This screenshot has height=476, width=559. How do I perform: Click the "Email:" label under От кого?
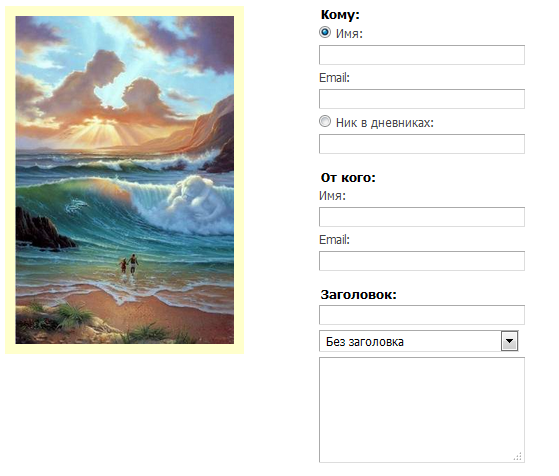(x=334, y=240)
